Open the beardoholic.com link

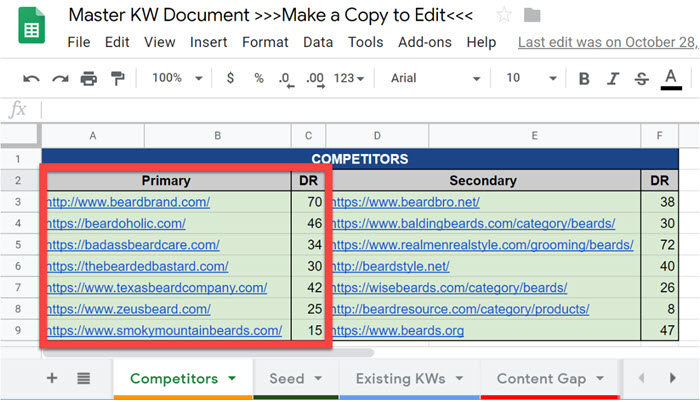[116, 223]
